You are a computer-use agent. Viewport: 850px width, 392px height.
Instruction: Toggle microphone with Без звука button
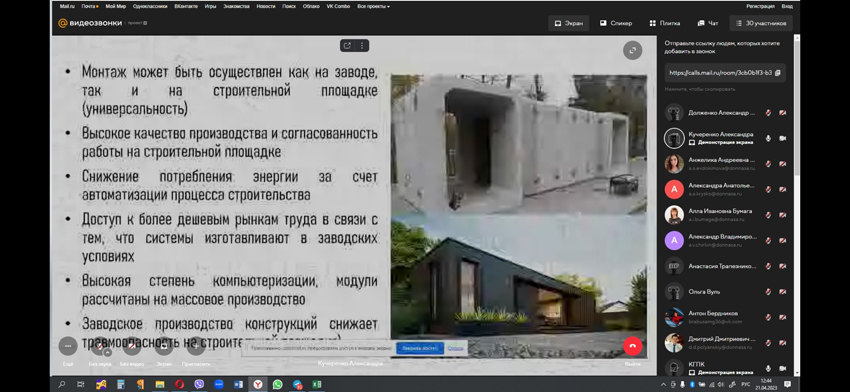point(100,346)
